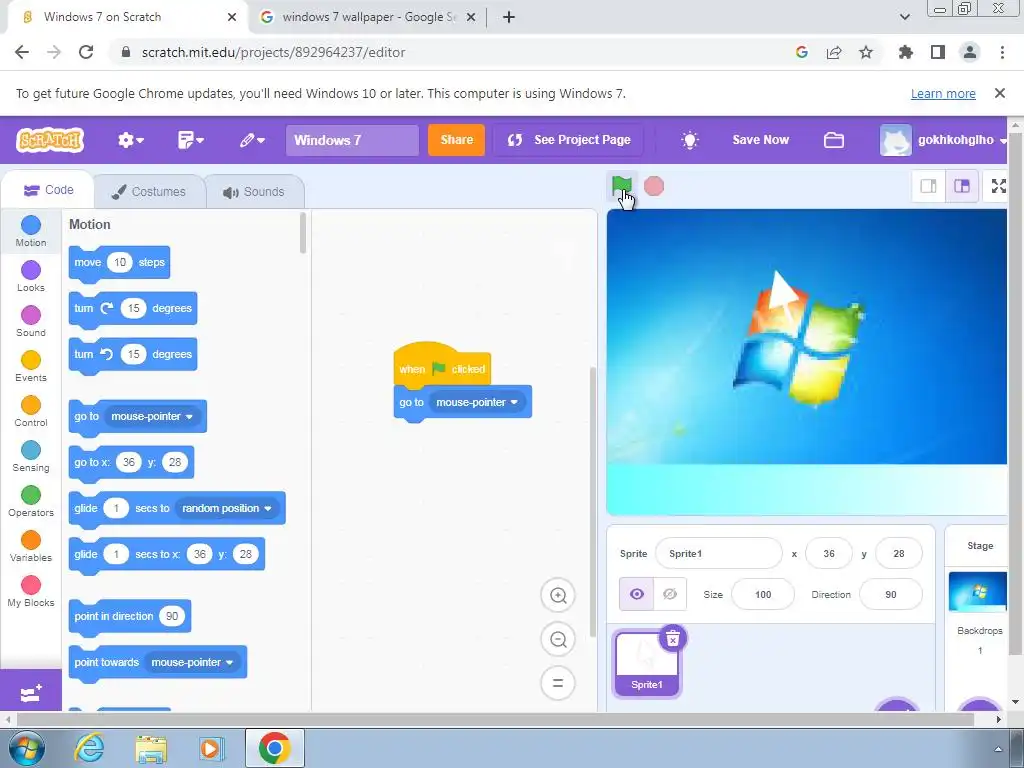The image size is (1024, 768).
Task: Switch to windows 7 wallpaper Google tab
Action: [x=366, y=17]
